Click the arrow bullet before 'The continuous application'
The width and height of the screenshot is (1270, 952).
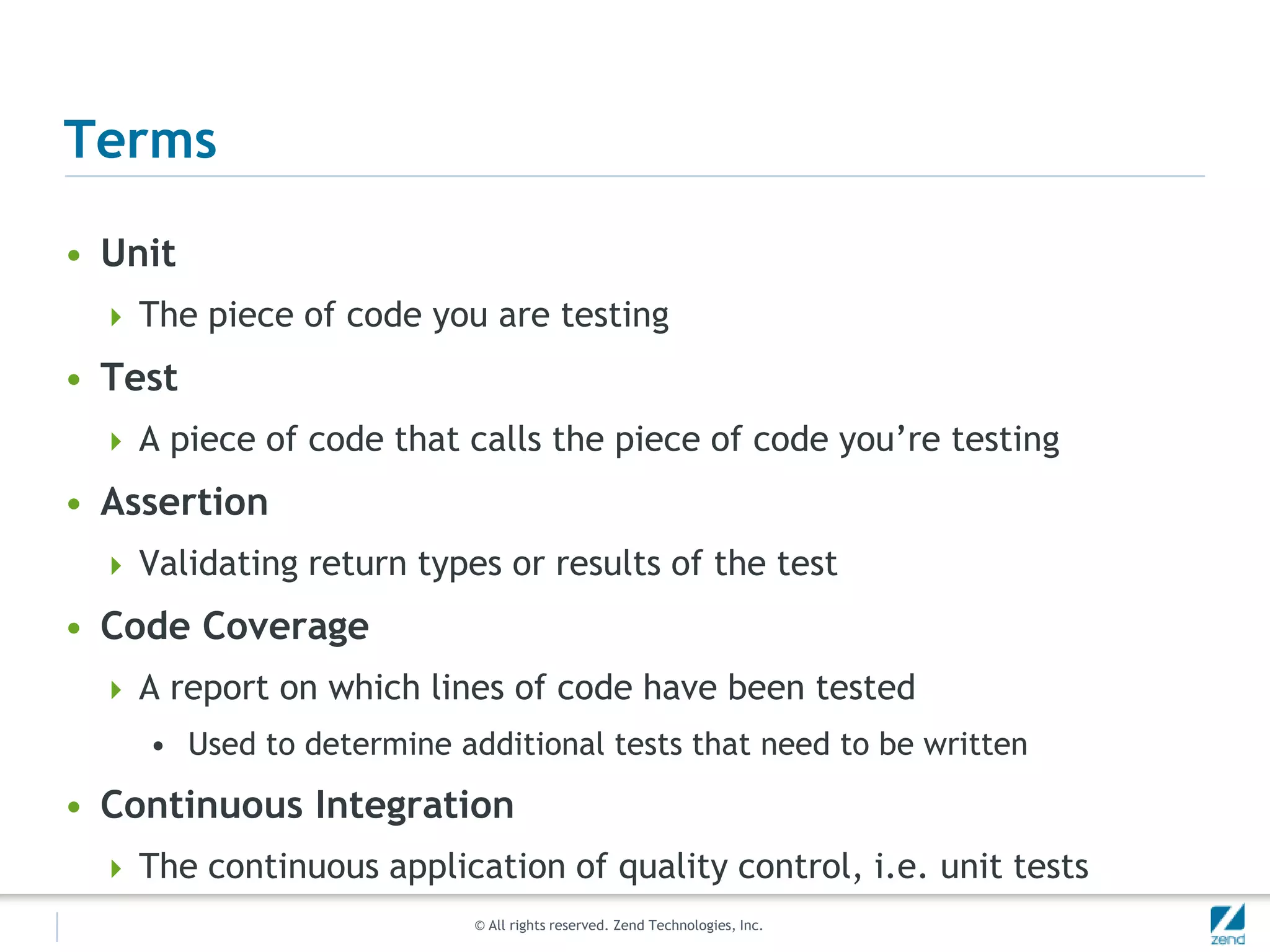coord(116,868)
